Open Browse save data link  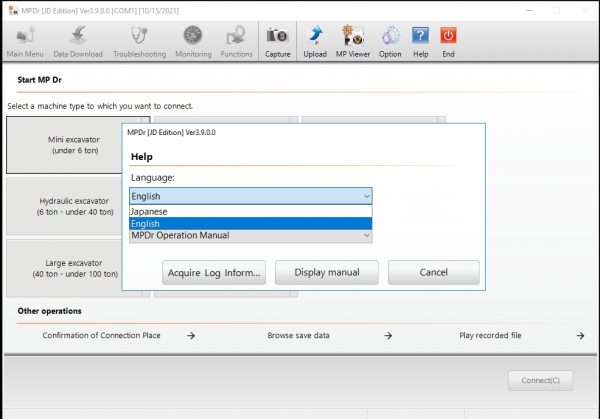point(298,335)
